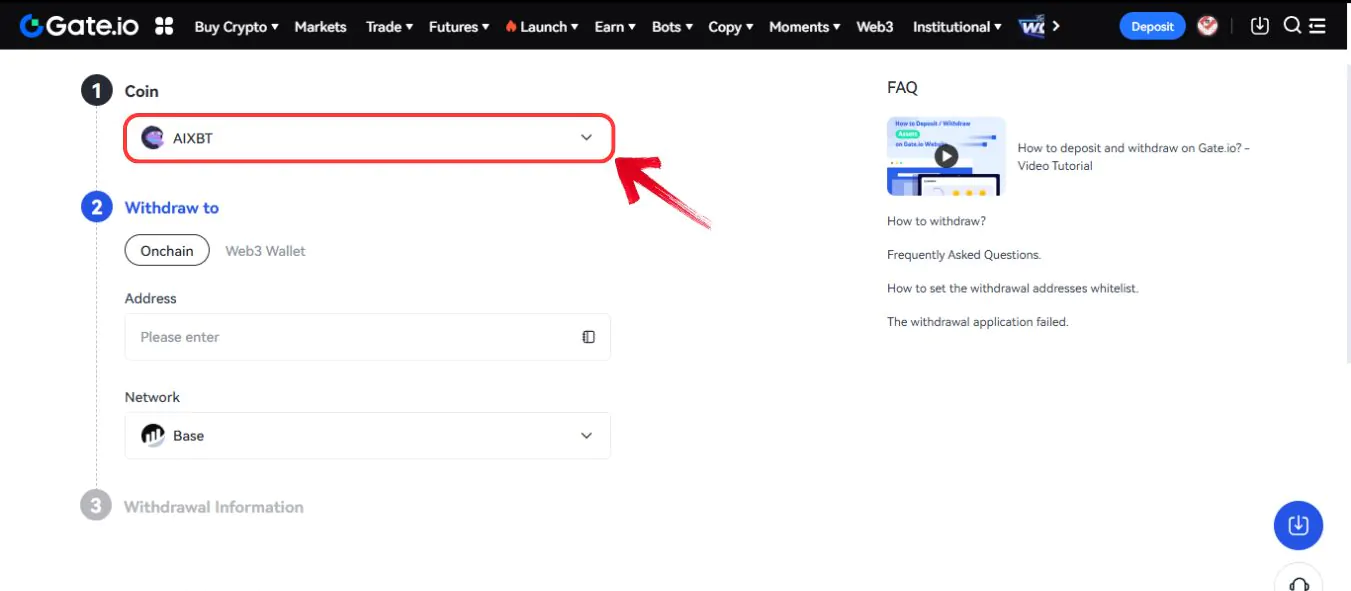The height and width of the screenshot is (591, 1351).
Task: Open the withdrawal addresses whitelist FAQ
Action: point(1013,288)
